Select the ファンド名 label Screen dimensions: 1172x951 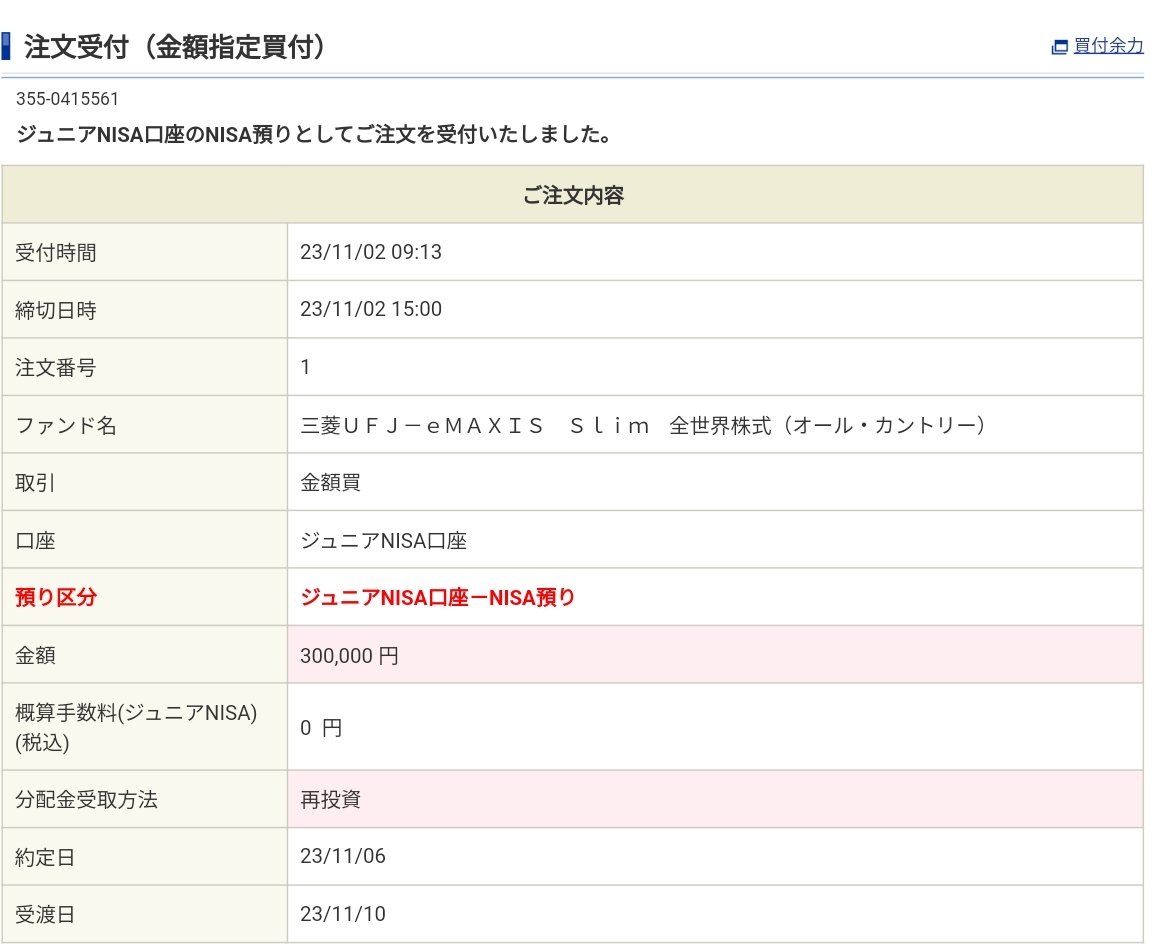point(66,425)
